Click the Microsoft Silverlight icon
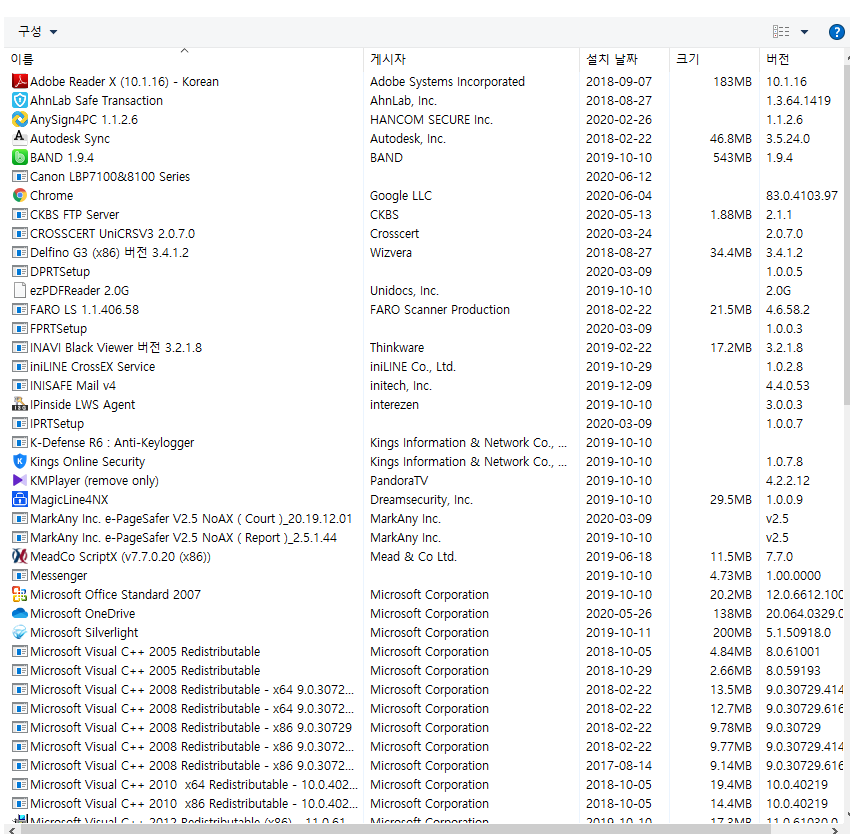850x834 pixels. tap(20, 632)
